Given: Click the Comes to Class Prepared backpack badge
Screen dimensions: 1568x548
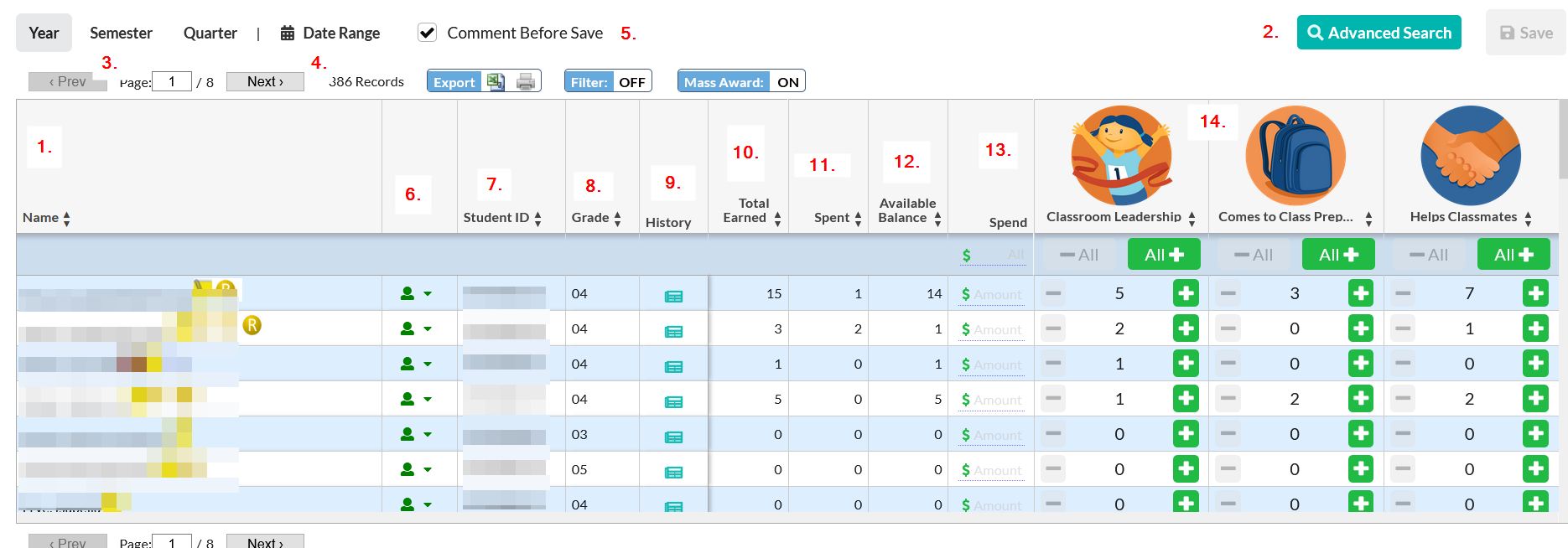Looking at the screenshot, I should coord(1295,155).
